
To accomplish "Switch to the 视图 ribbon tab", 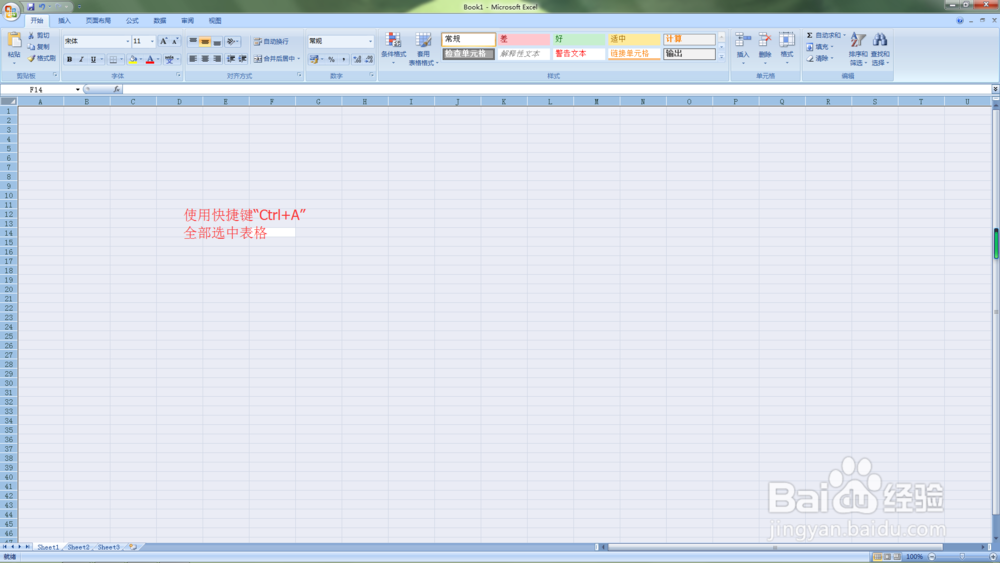I will click(x=215, y=21).
